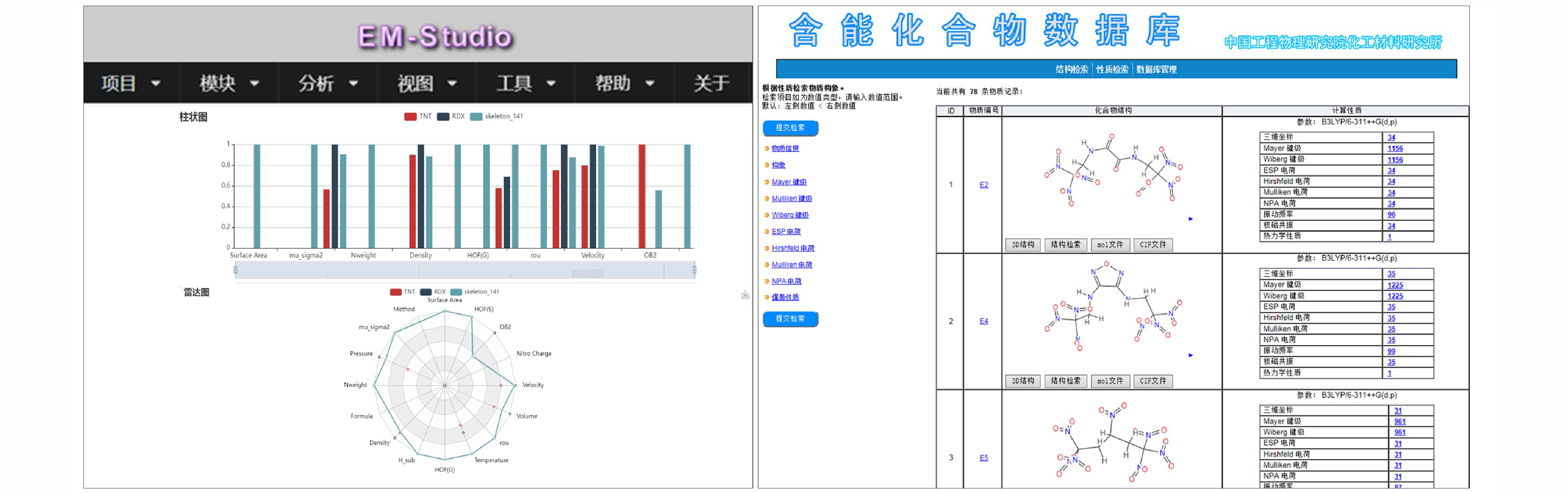Expand the 帮助 menu dropdown arrow

point(649,83)
